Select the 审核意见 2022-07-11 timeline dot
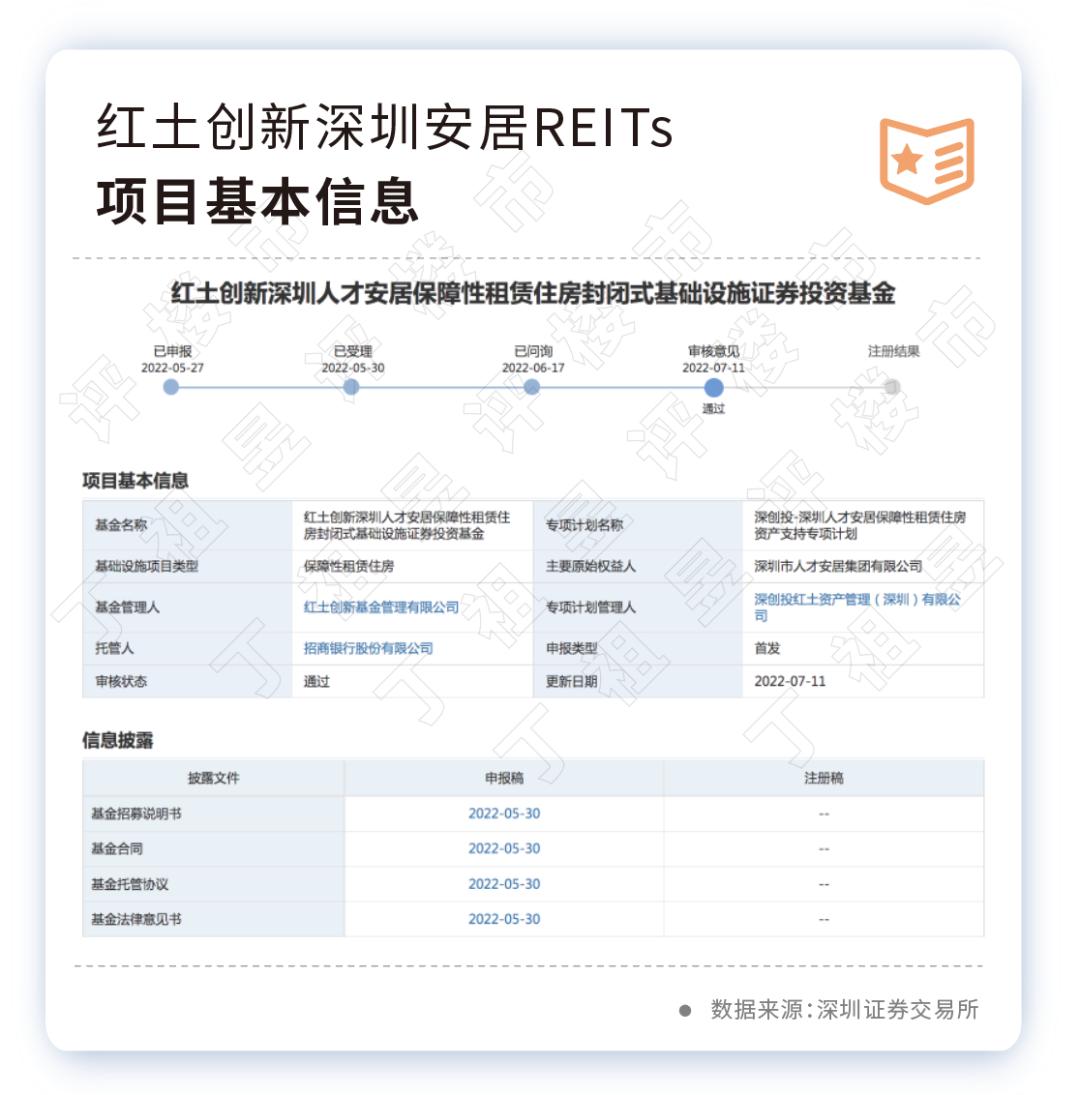This screenshot has height=1095, width=1080. pyautogui.click(x=713, y=387)
